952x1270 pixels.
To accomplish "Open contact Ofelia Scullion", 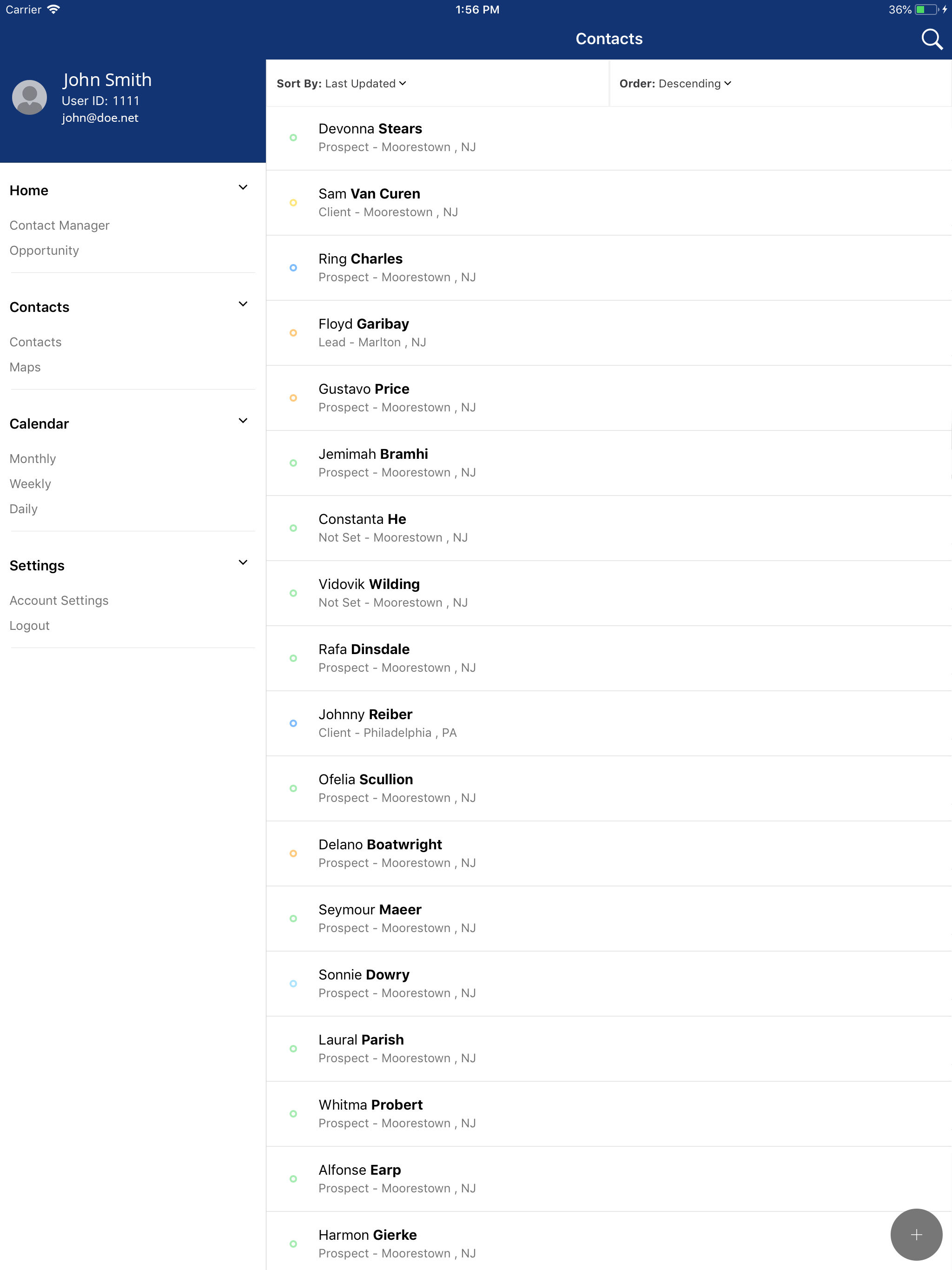I will pos(608,788).
